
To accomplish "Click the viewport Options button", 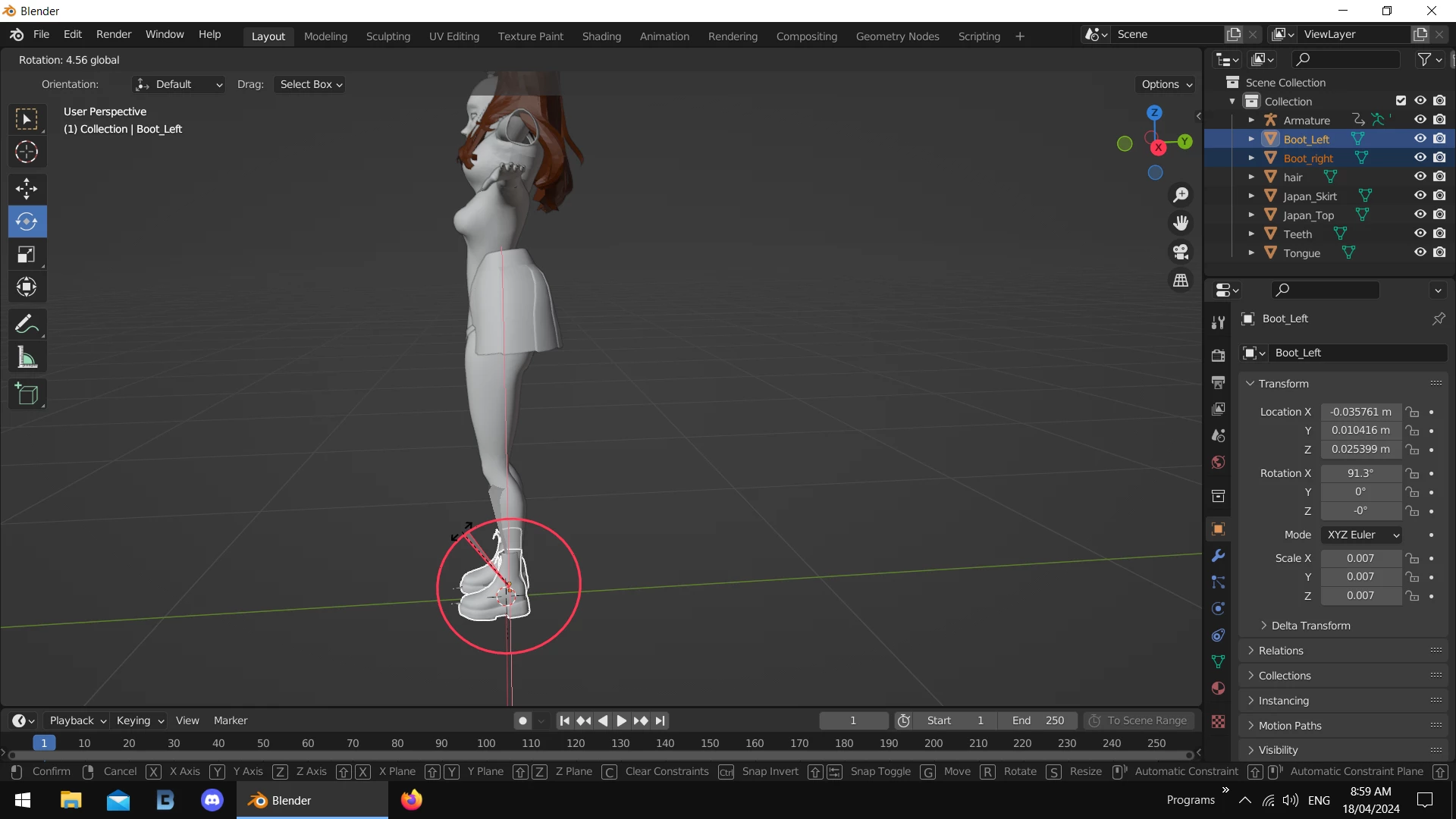I will 1166,84.
